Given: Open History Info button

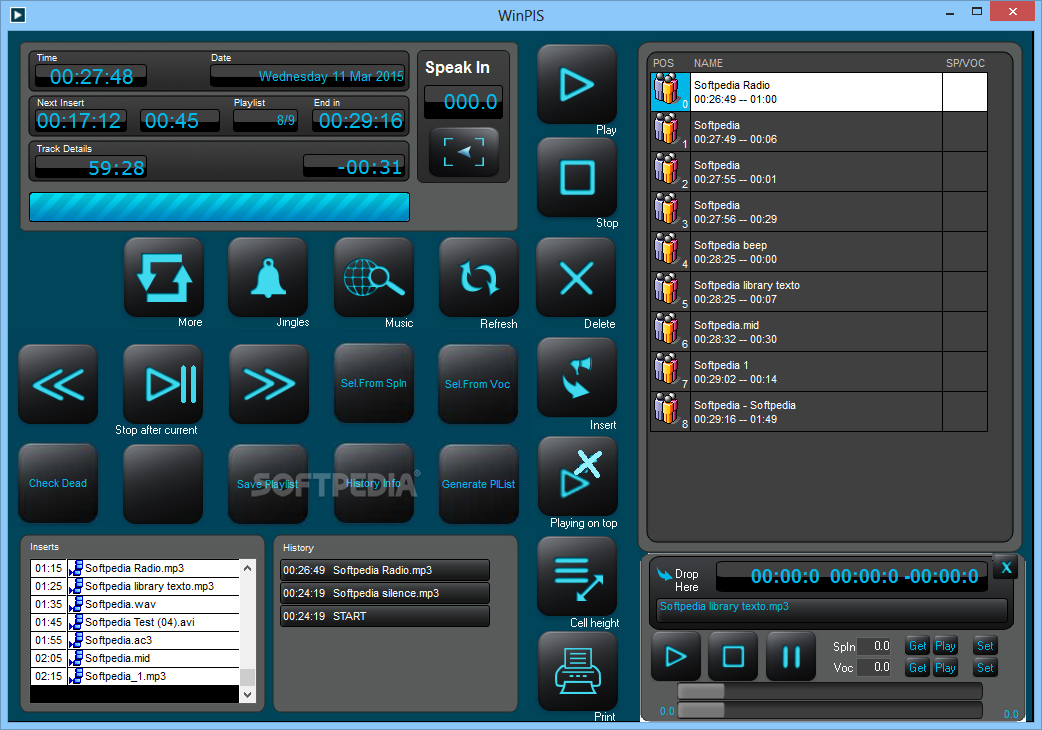Looking at the screenshot, I should coord(373,483).
